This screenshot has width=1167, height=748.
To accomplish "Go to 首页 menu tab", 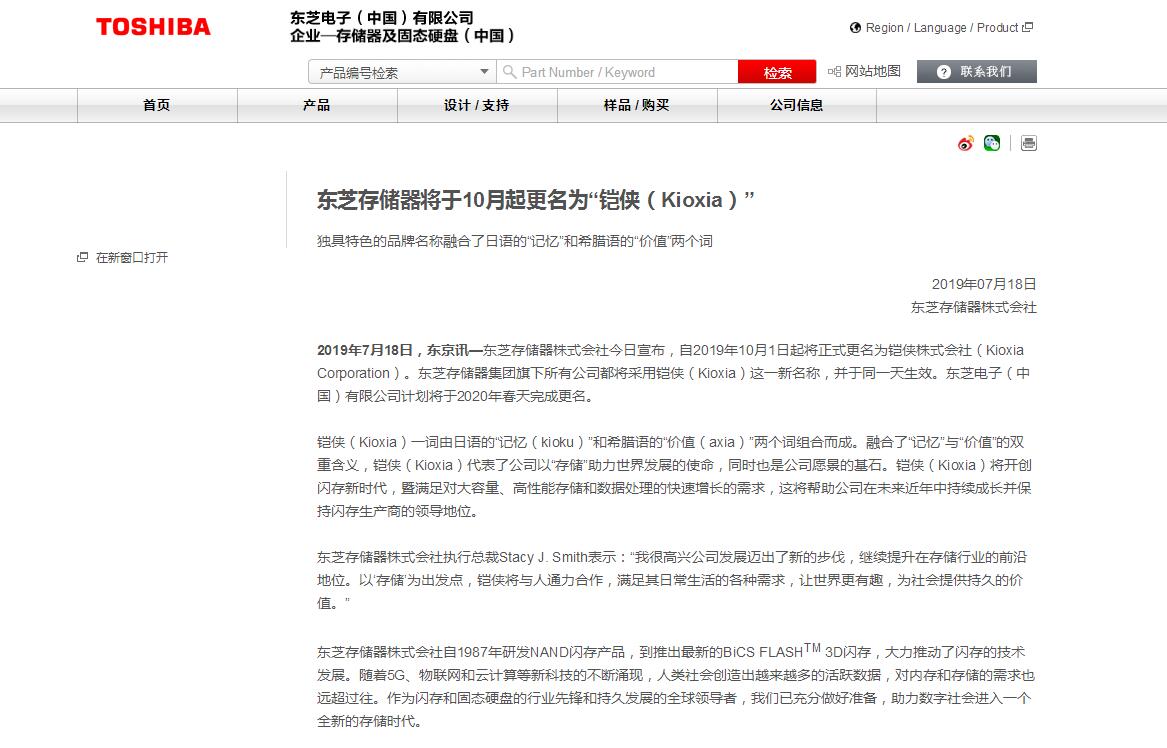I will [157, 105].
